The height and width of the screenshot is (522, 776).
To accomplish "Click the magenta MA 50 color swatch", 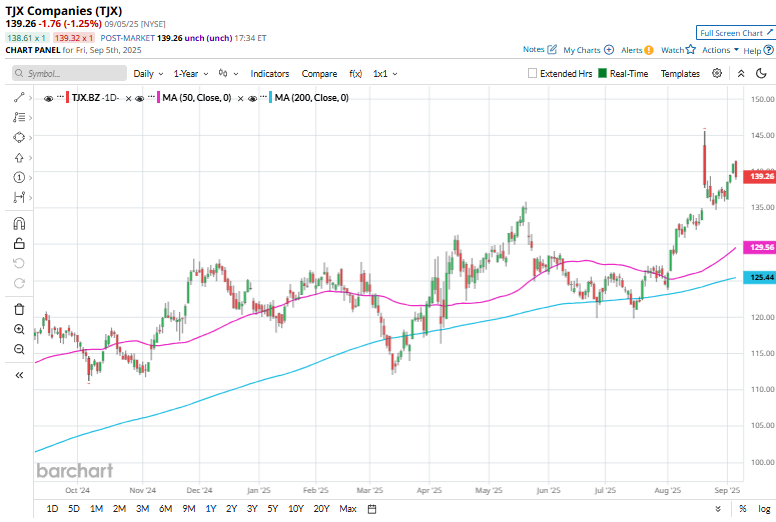I will (158, 97).
